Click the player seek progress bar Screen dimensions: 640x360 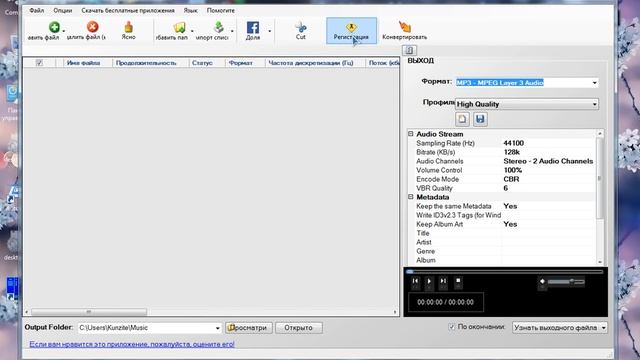(x=504, y=271)
